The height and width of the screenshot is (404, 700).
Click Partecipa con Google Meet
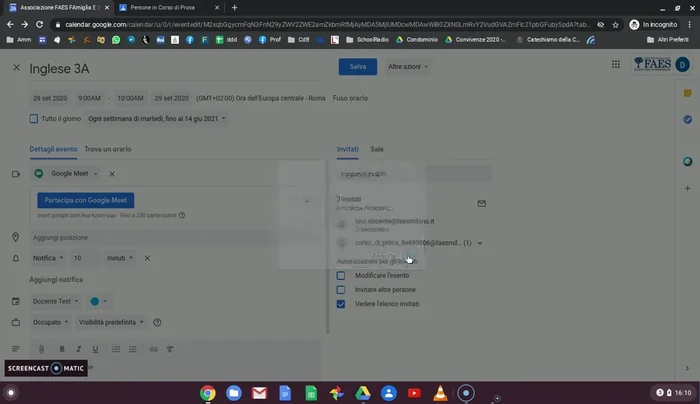click(x=88, y=200)
